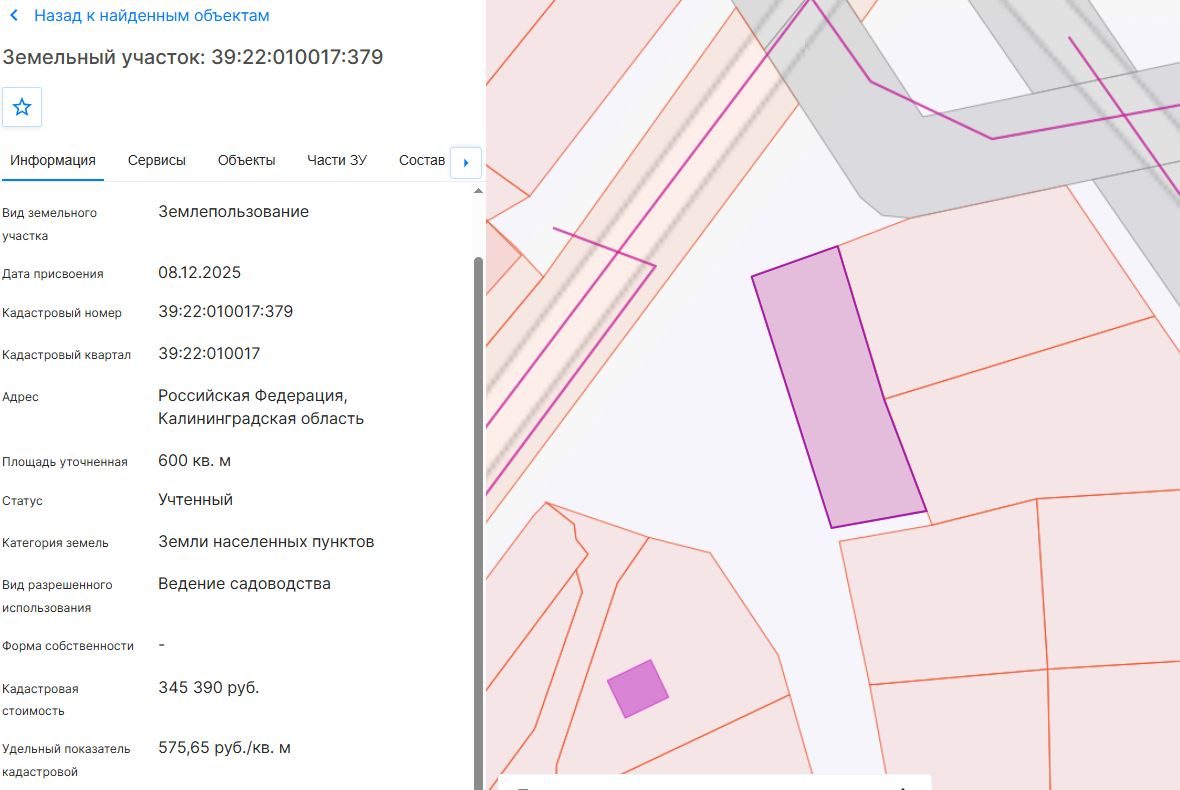Click the area value 600 кв. м

coord(194,460)
